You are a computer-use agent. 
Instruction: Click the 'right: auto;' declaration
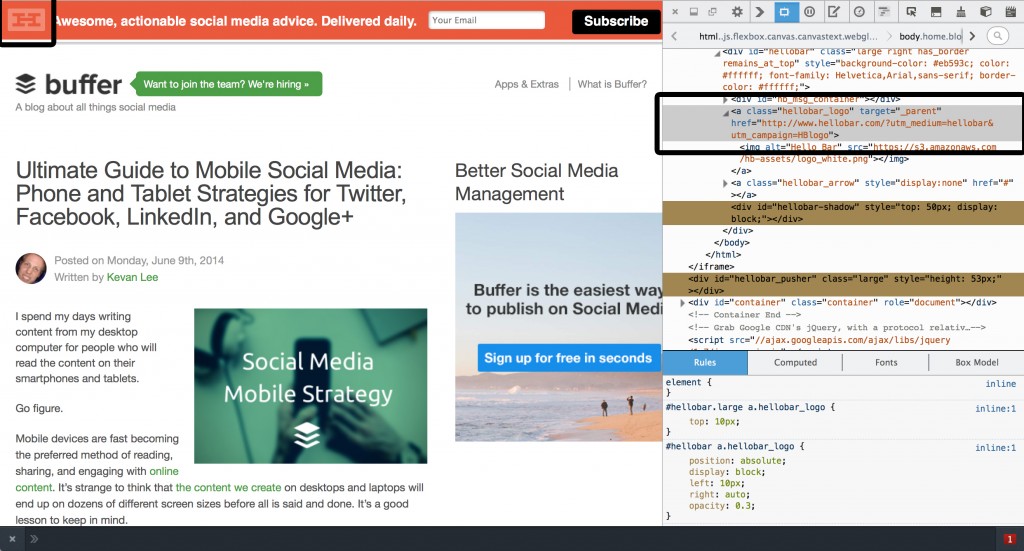click(721, 495)
